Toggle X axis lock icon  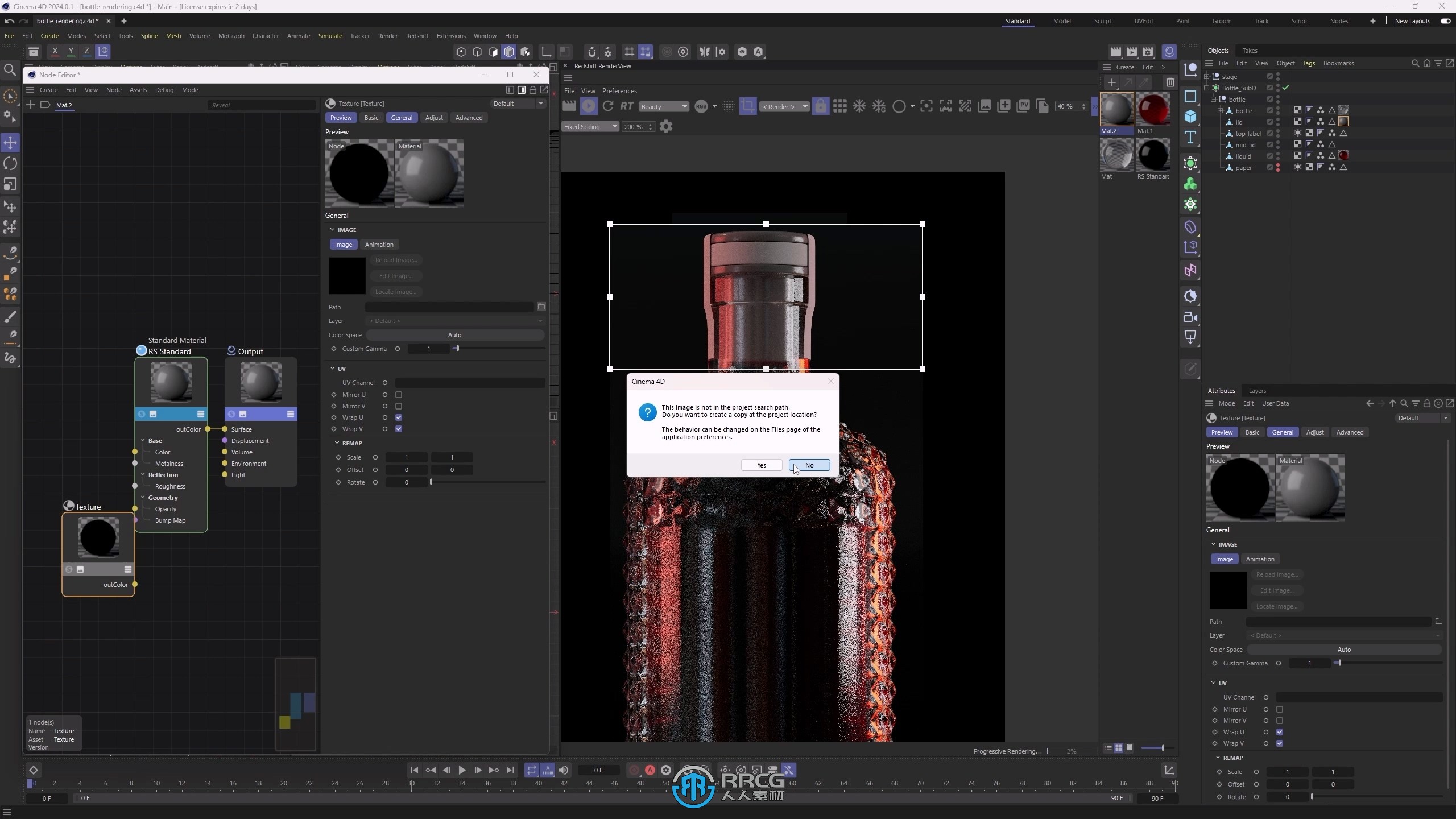click(55, 52)
